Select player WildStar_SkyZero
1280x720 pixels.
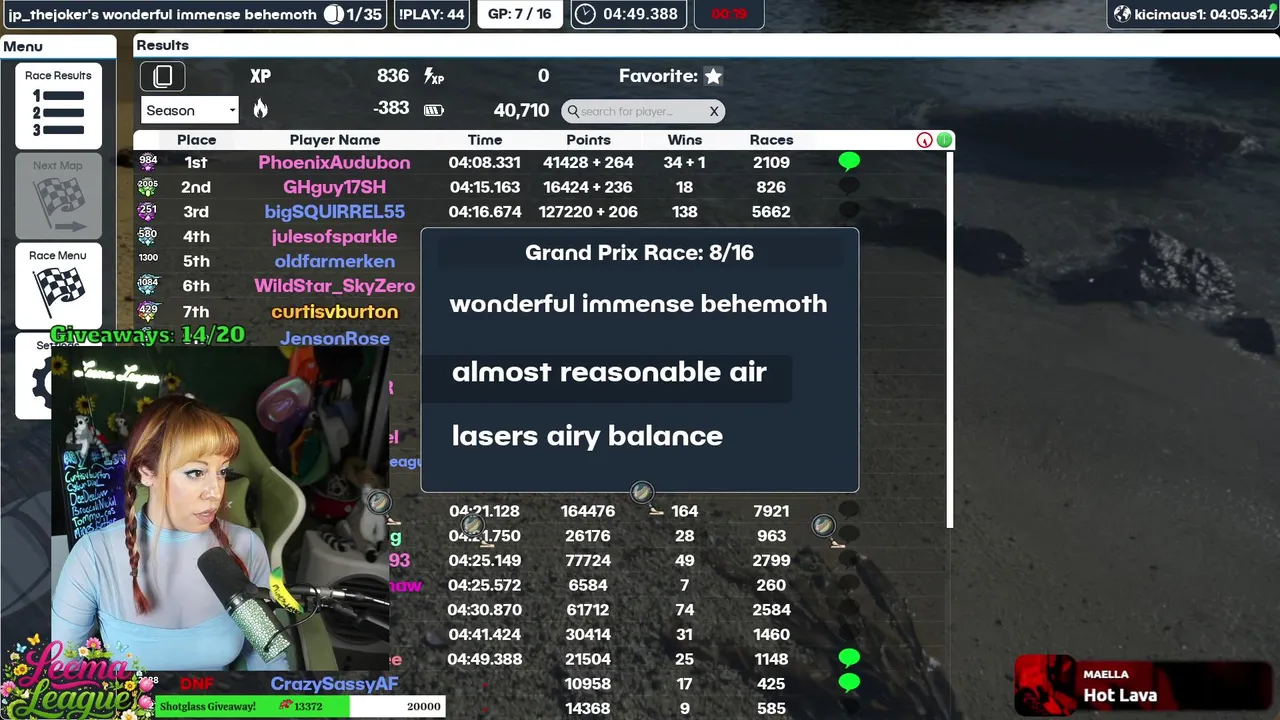[334, 286]
